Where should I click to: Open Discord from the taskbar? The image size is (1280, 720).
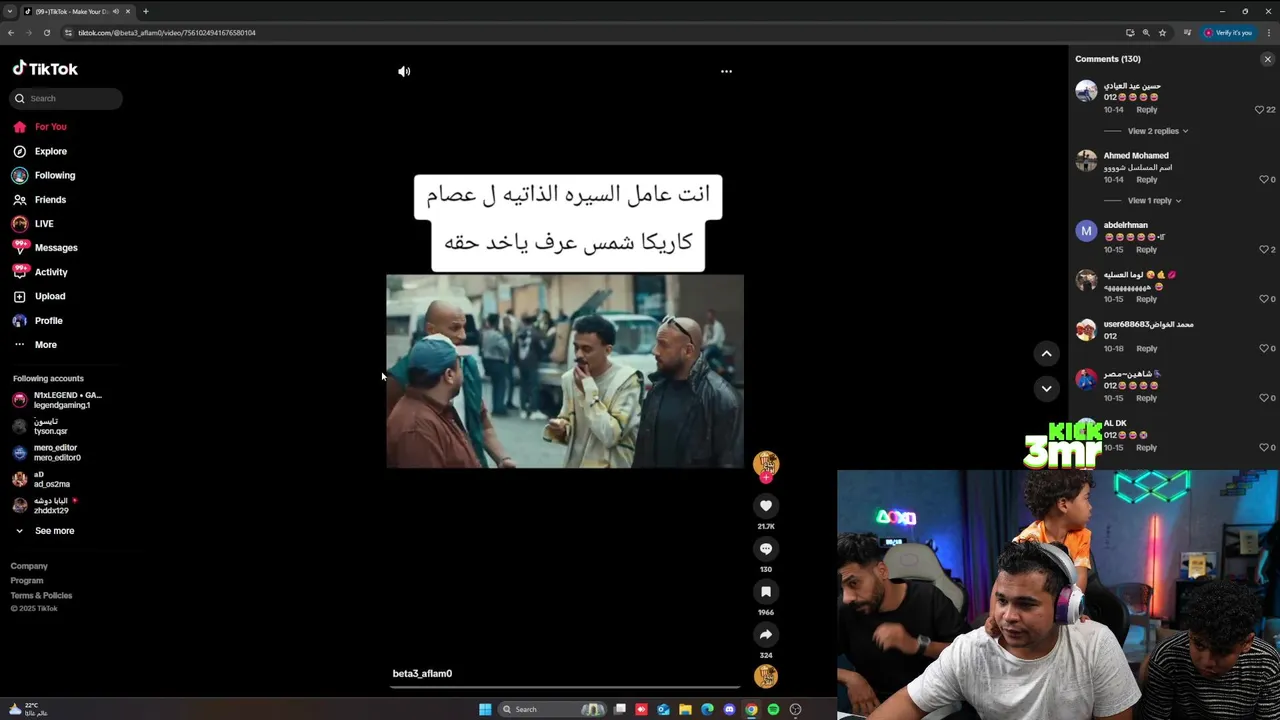729,709
